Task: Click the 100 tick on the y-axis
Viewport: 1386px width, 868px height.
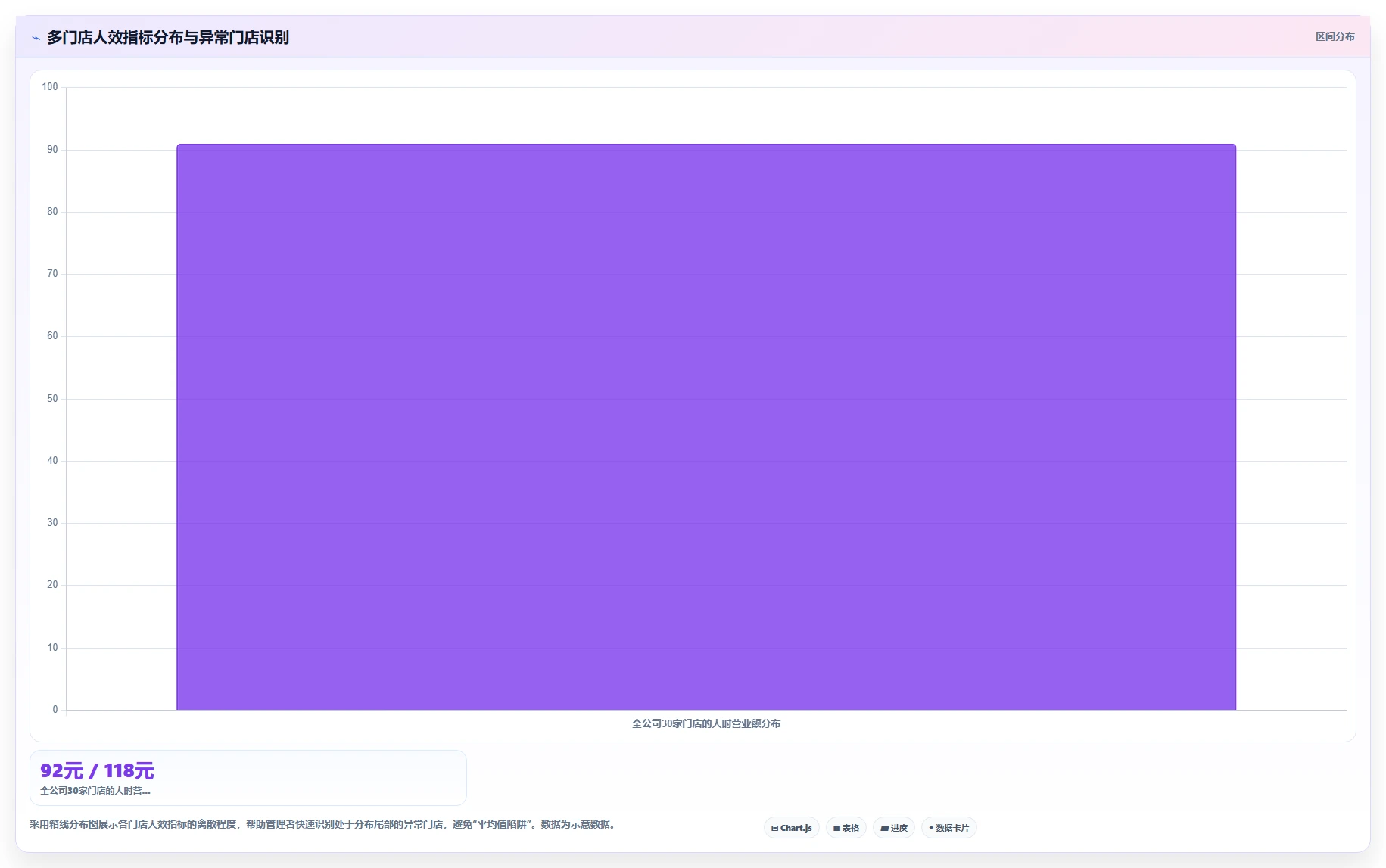Action: click(50, 87)
